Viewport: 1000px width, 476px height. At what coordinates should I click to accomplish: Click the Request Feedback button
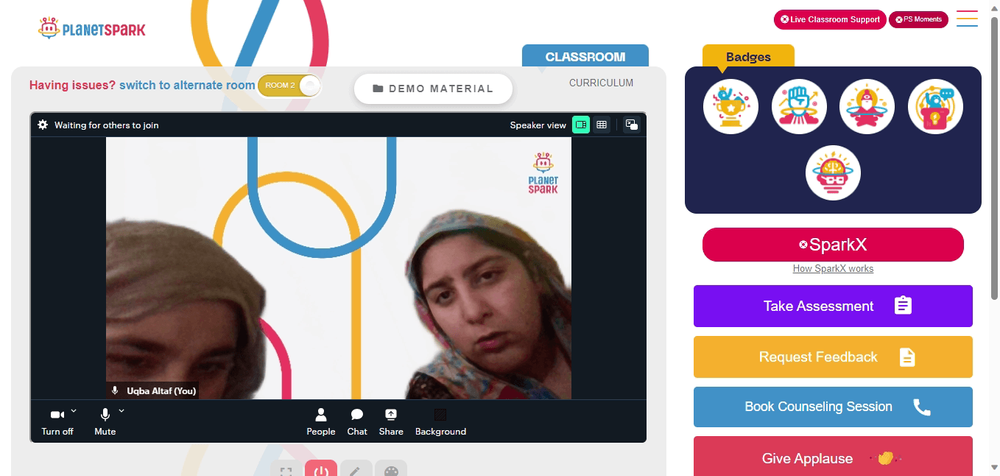(x=833, y=357)
